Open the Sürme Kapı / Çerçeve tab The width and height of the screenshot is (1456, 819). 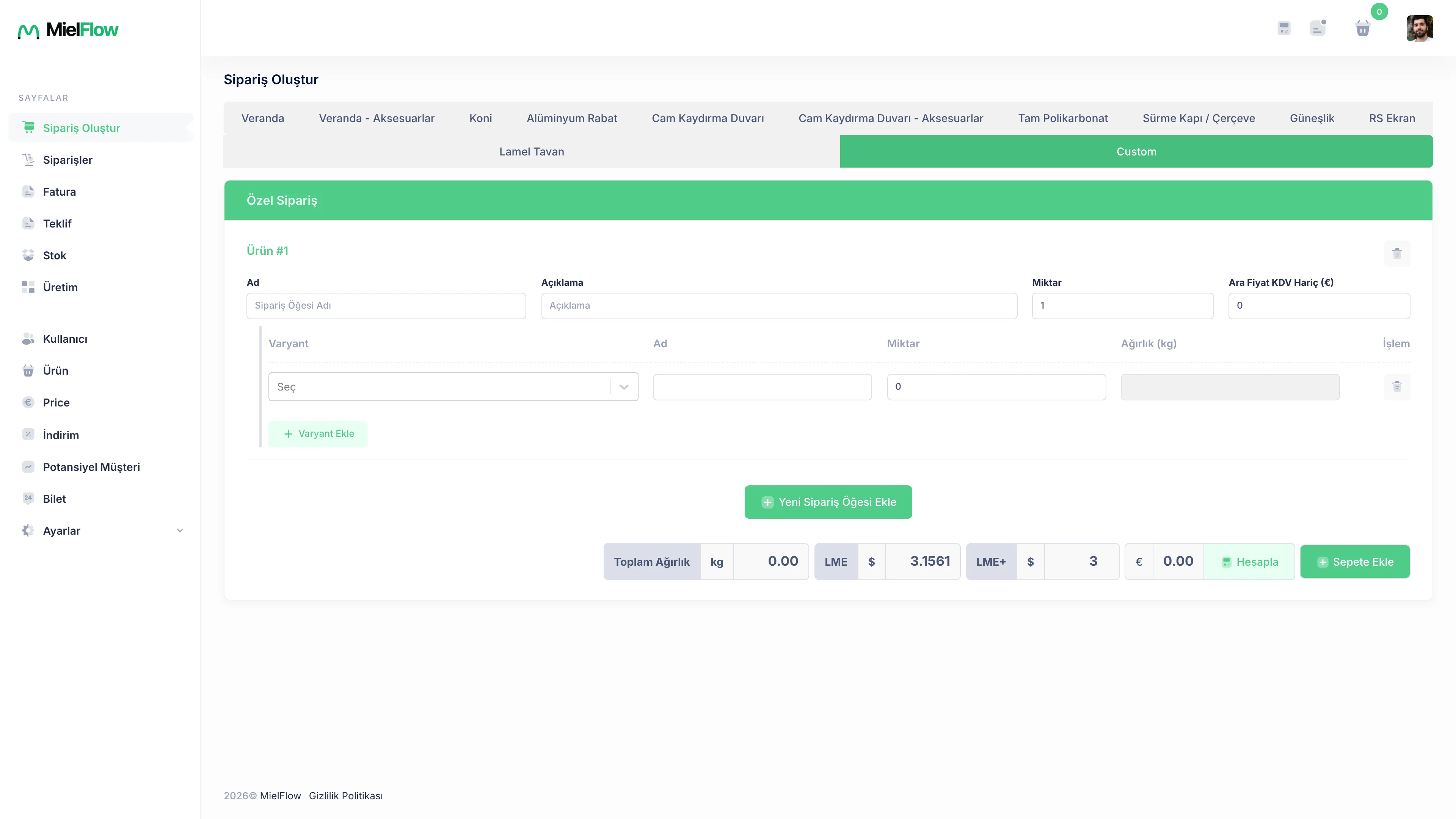(x=1198, y=118)
